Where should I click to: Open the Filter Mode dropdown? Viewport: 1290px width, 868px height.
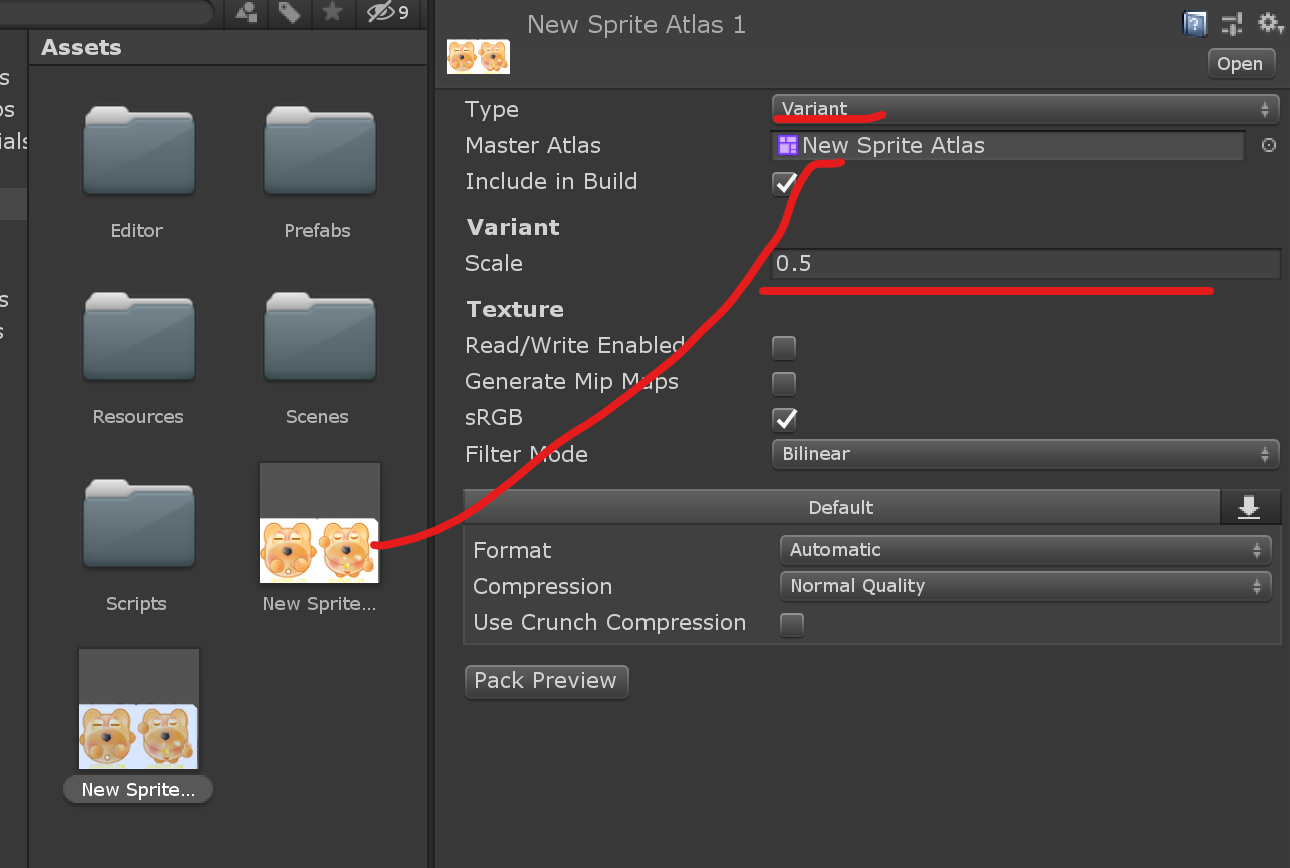tap(1024, 454)
